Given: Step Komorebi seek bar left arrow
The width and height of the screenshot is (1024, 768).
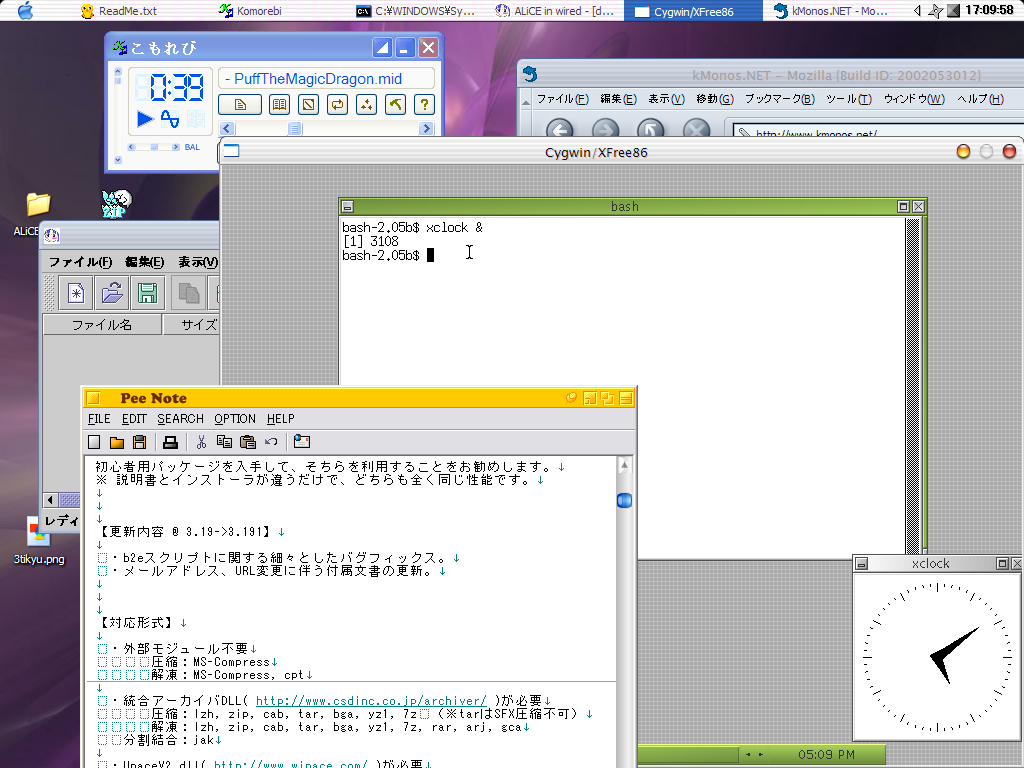Looking at the screenshot, I should (x=227, y=129).
